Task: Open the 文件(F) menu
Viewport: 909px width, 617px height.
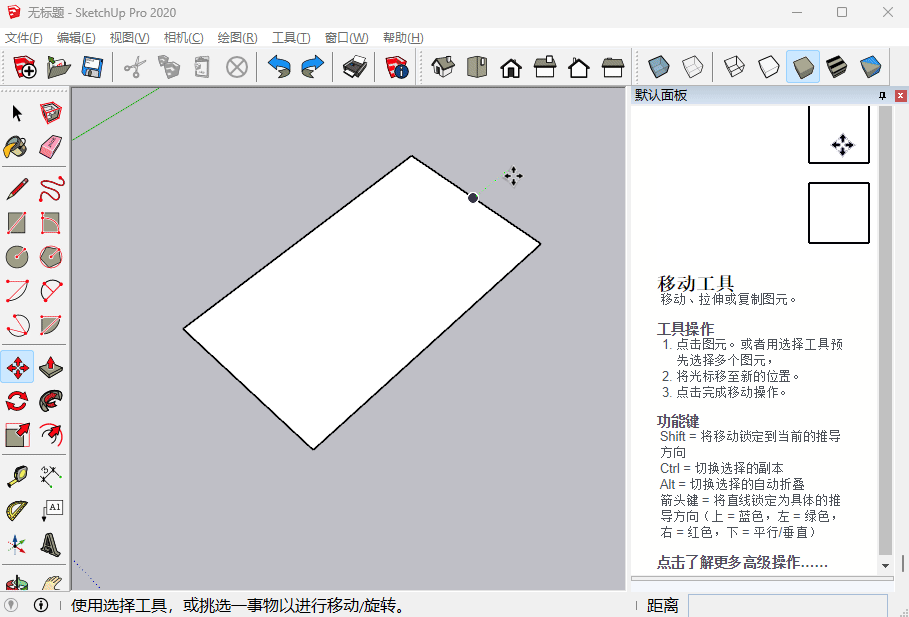Action: (24, 38)
